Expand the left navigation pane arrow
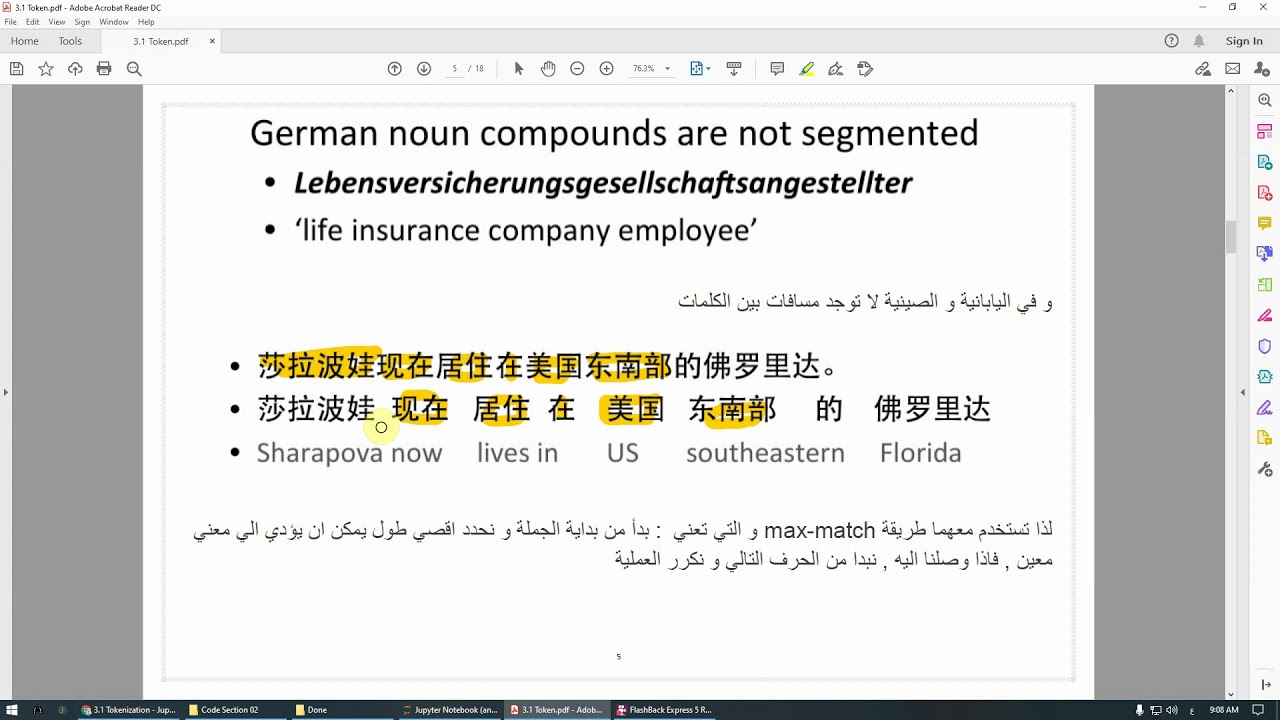 5,392
